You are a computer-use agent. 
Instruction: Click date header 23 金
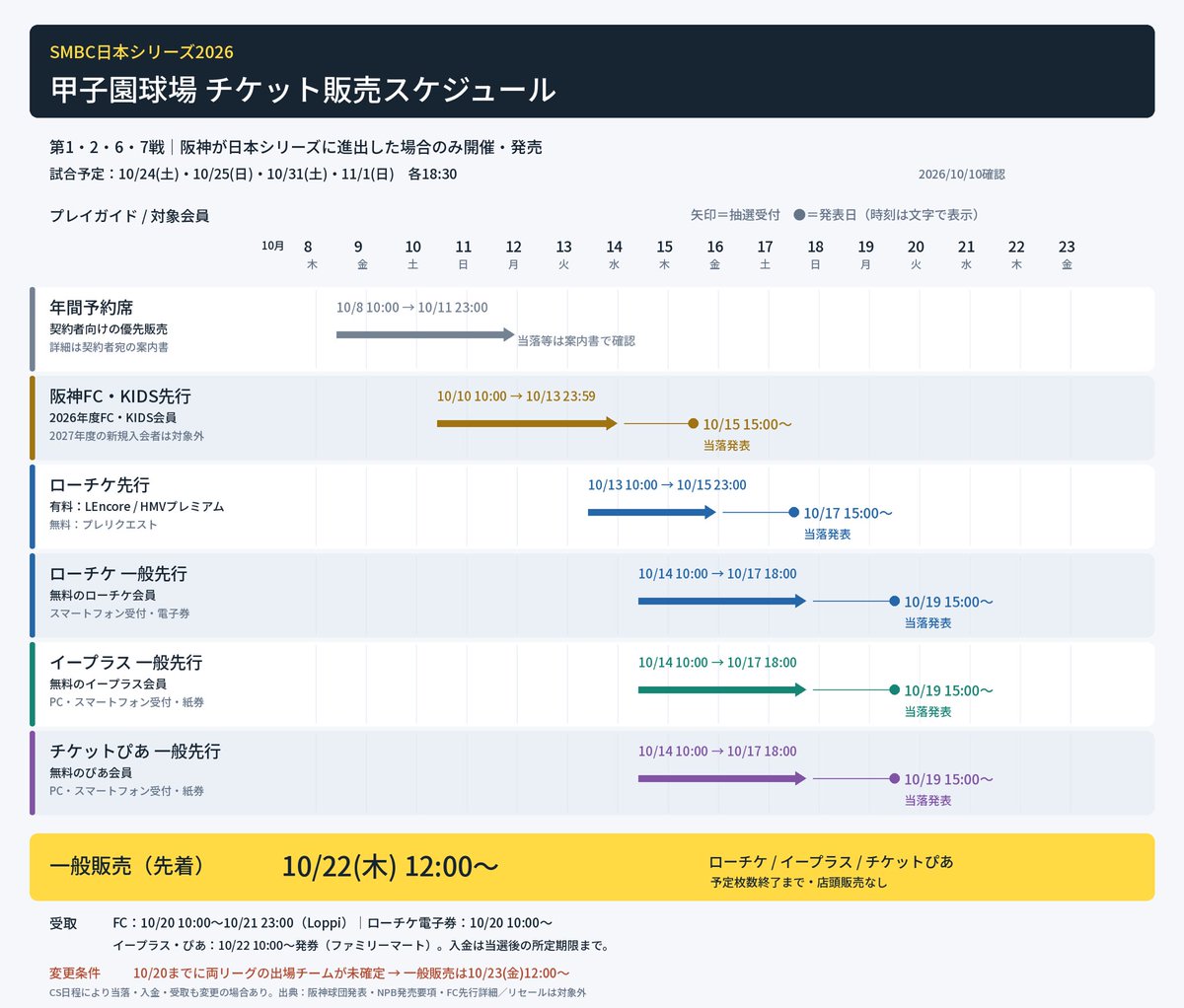(x=1067, y=254)
